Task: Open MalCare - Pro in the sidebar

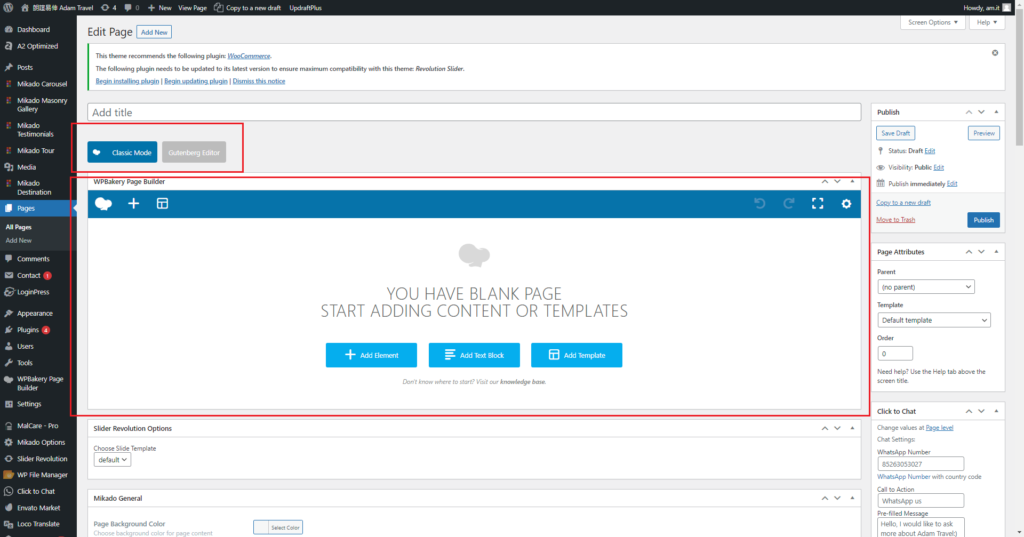Action: (x=38, y=425)
